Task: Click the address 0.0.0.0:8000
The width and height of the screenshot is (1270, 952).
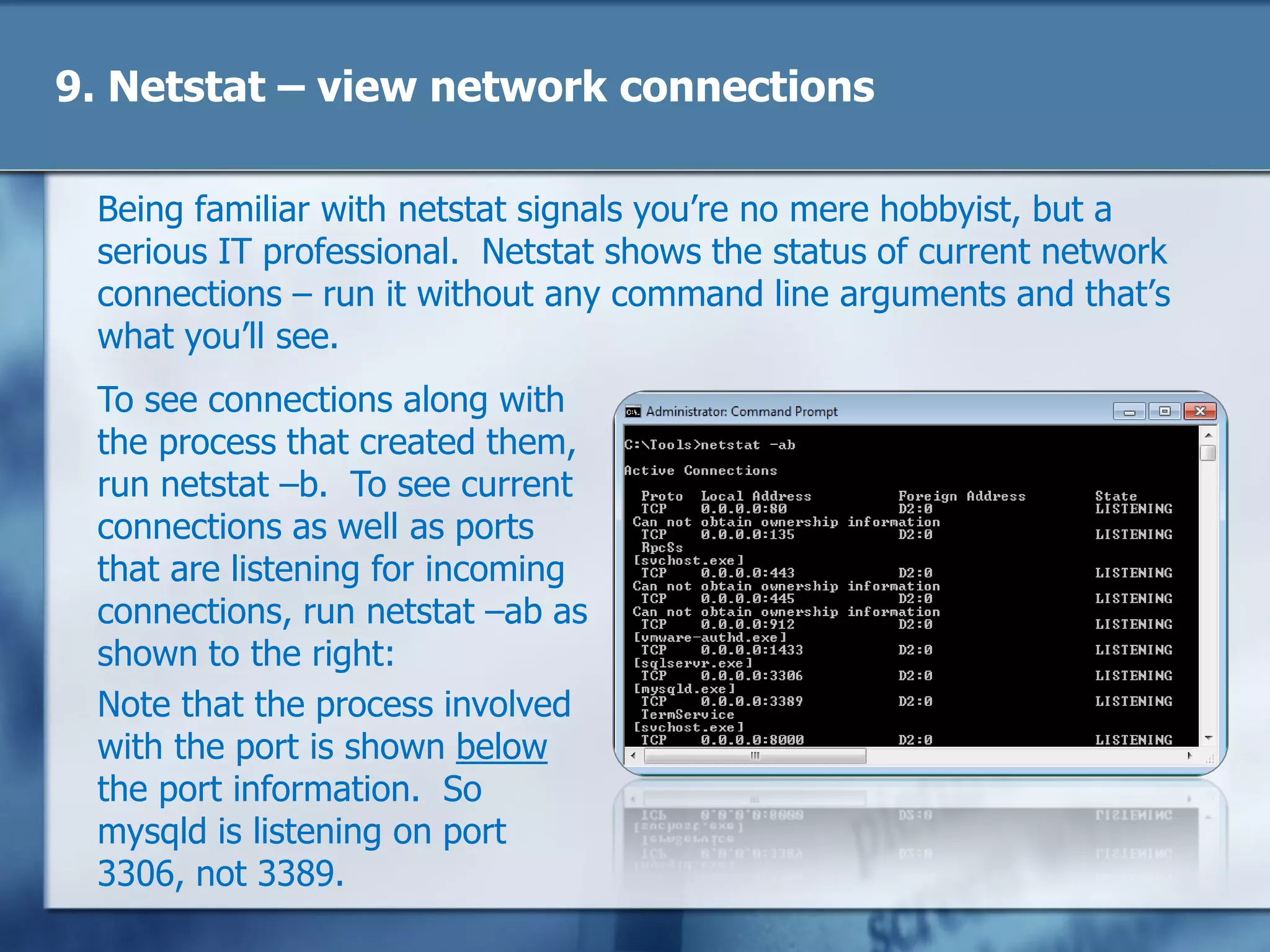Action: 752,740
